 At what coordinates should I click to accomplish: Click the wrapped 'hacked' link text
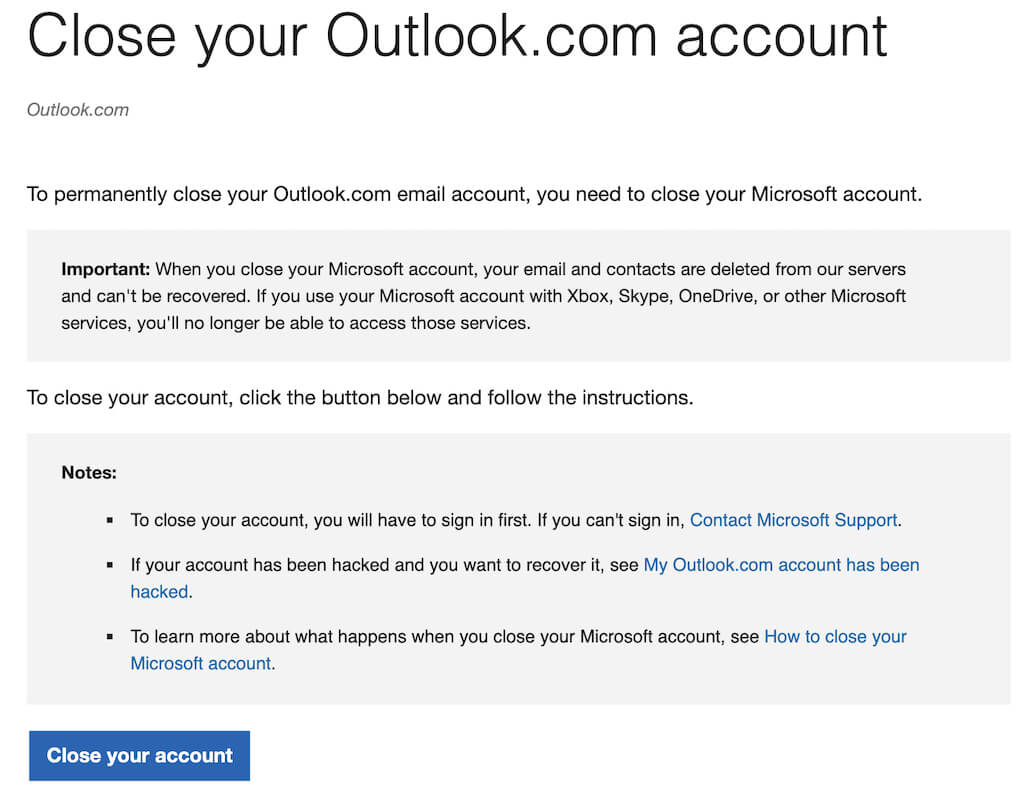click(159, 591)
